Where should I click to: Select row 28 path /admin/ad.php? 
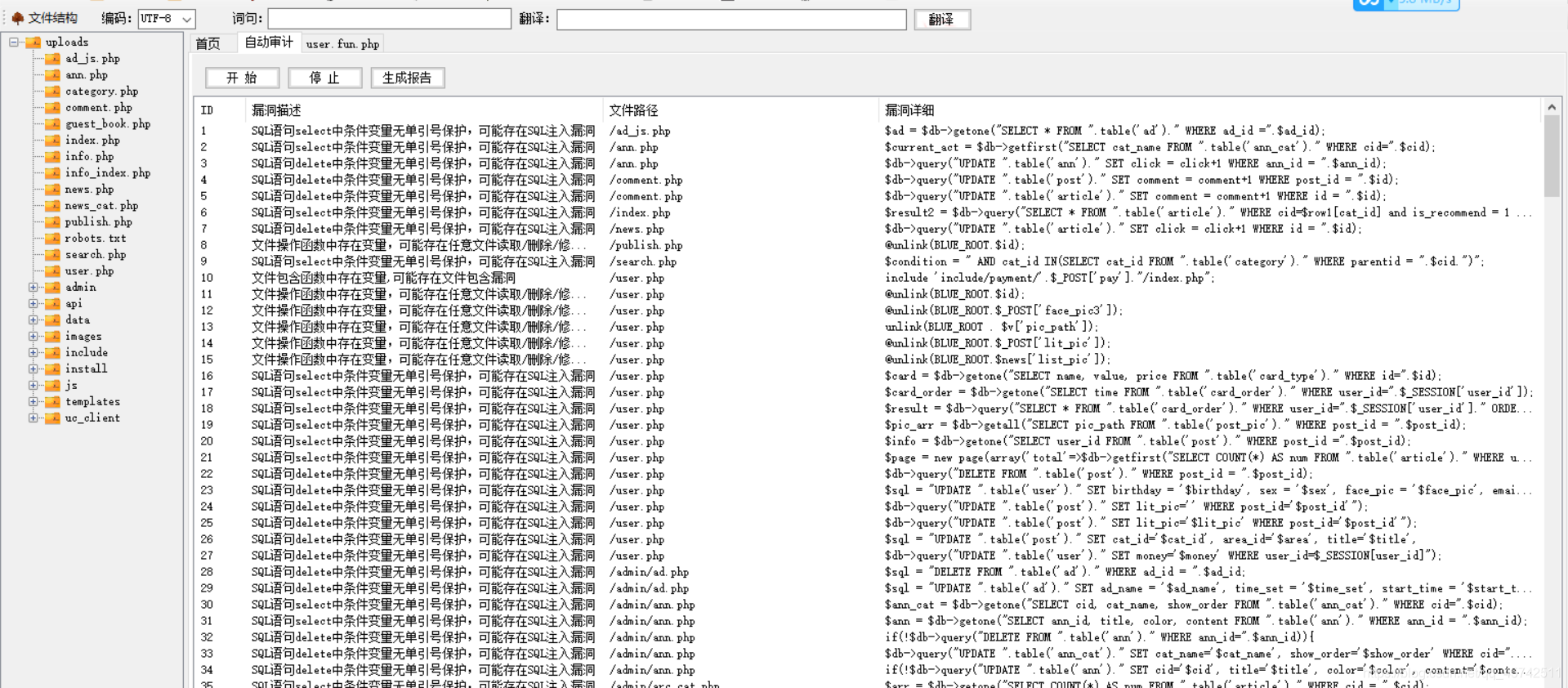pos(649,572)
